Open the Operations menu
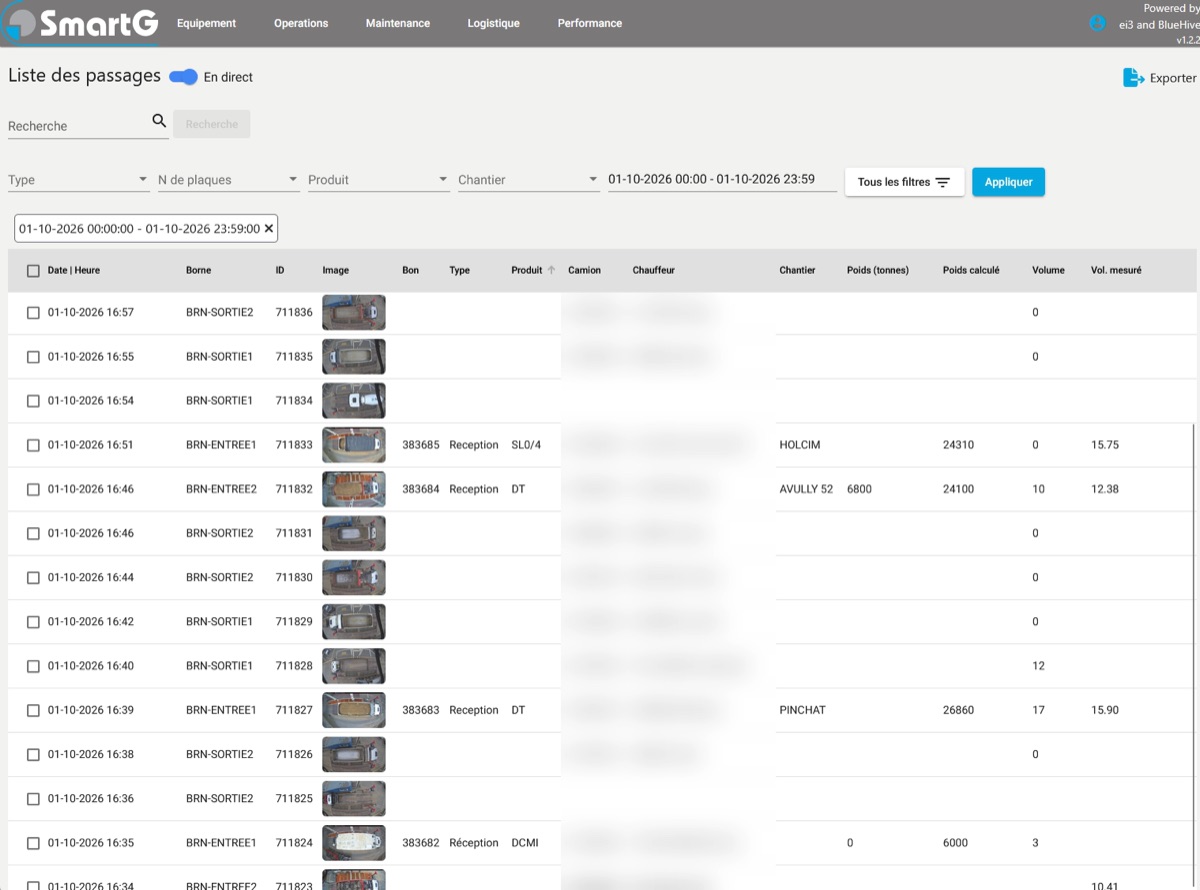This screenshot has height=890, width=1200. (x=301, y=23)
